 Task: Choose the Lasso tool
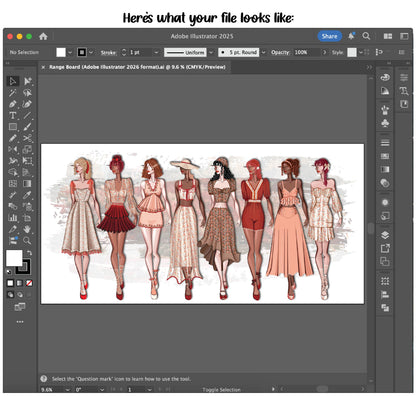coord(27,92)
